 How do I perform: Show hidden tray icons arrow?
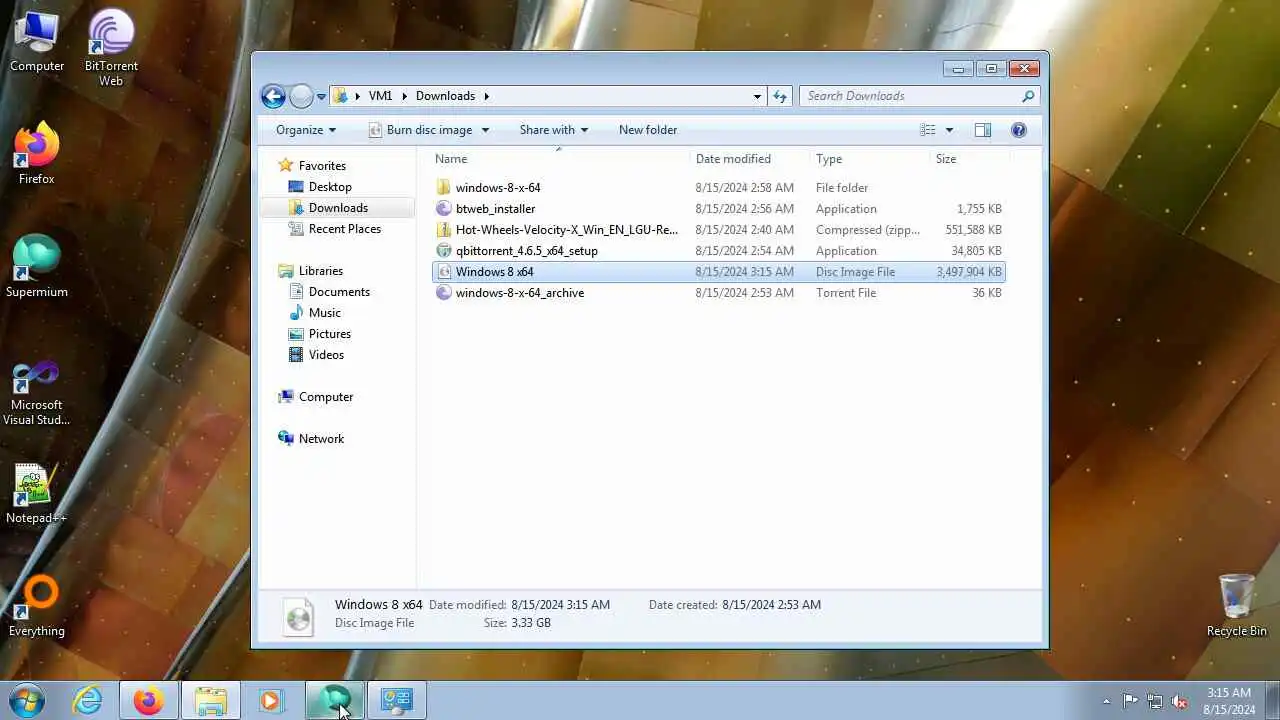[1106, 701]
